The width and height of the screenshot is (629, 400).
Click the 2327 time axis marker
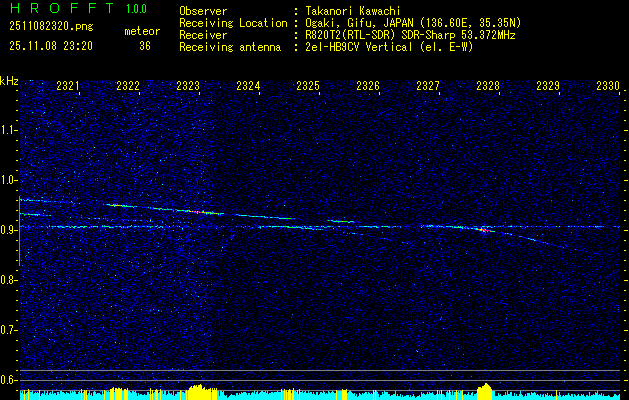(x=428, y=85)
